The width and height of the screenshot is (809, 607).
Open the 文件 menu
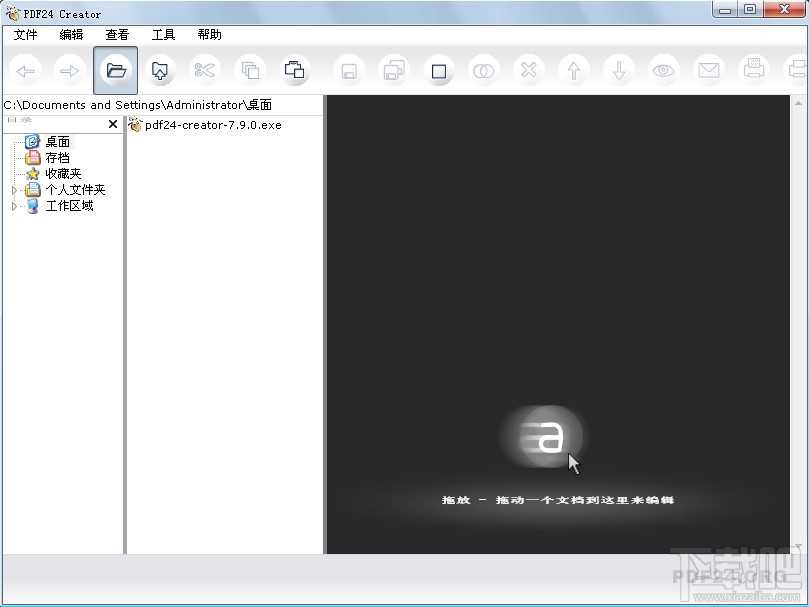coord(24,34)
